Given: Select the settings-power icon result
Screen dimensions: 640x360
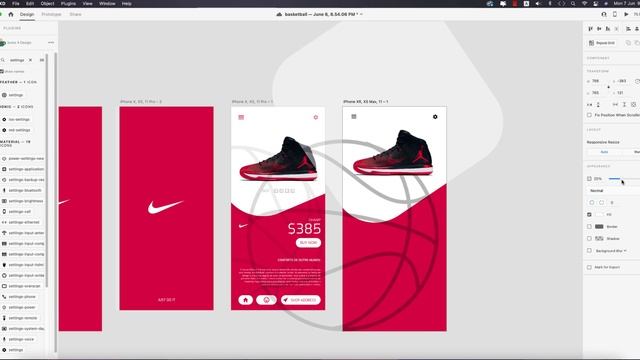Looking at the screenshot, I should (x=19, y=307).
